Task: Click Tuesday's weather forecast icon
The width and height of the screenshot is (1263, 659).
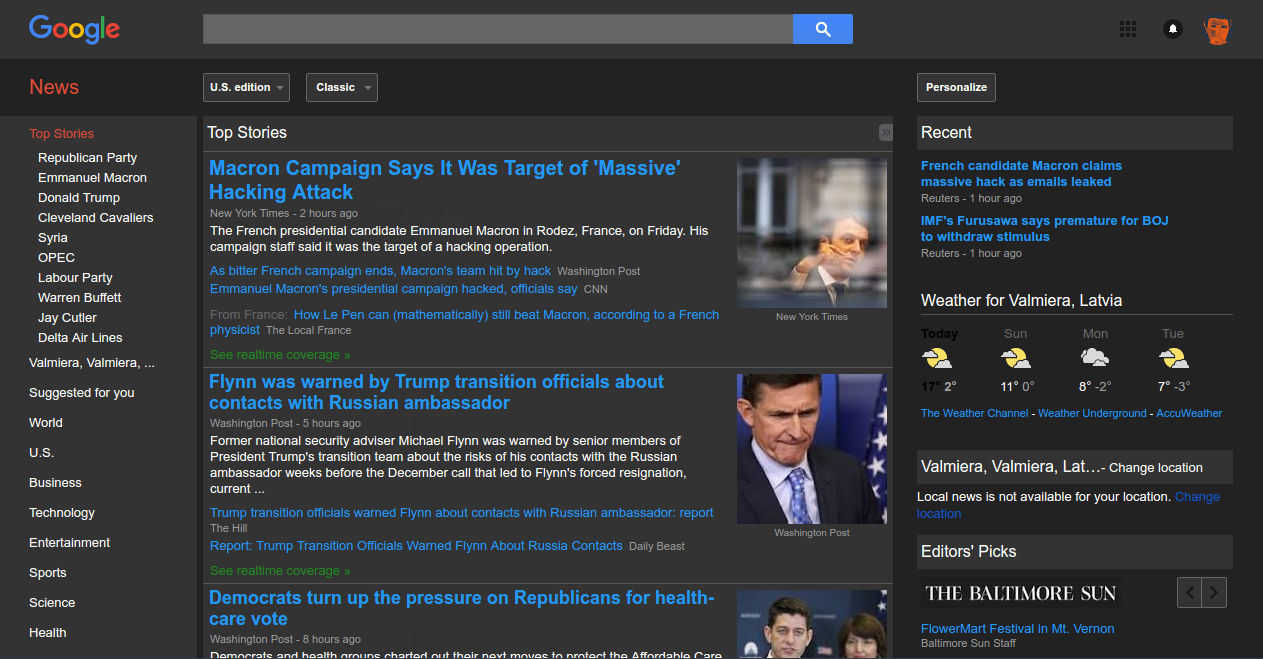Action: pyautogui.click(x=1173, y=358)
